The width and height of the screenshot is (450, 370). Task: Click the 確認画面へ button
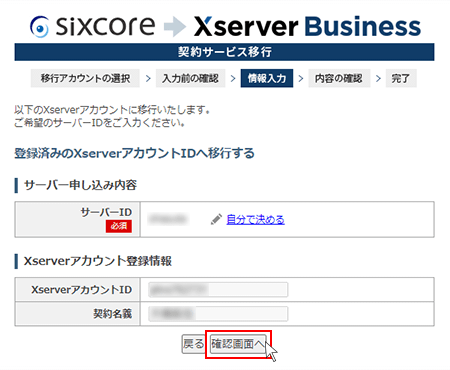238,344
